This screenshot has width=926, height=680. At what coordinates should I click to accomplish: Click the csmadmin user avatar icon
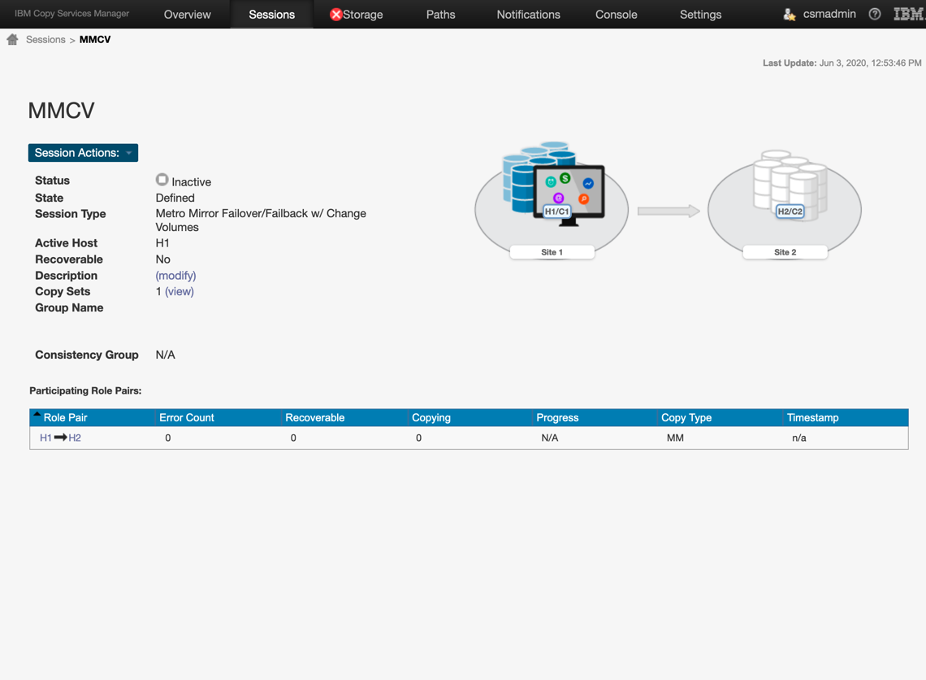[789, 14]
